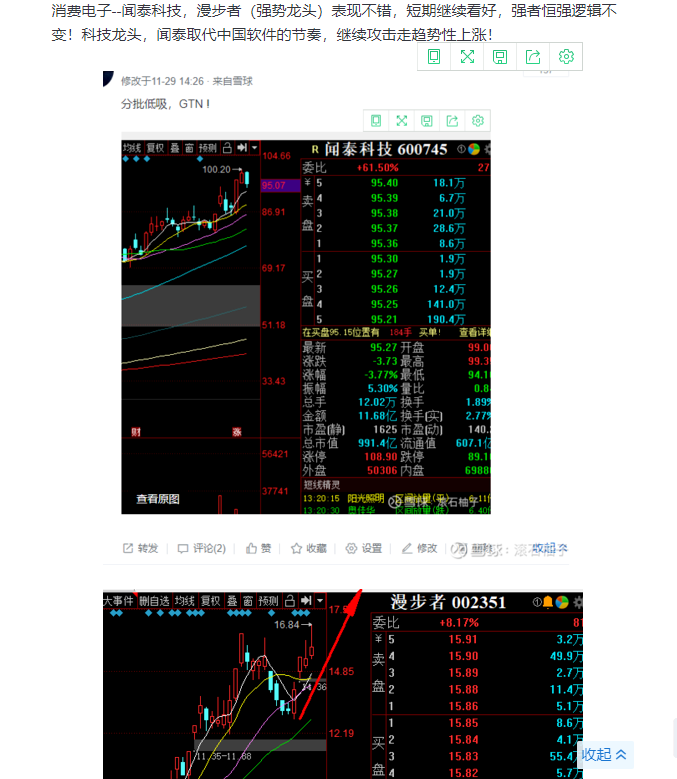Click the 涨 marker on 闻泰科技 chart
The image size is (677, 779).
pyautogui.click(x=237, y=432)
